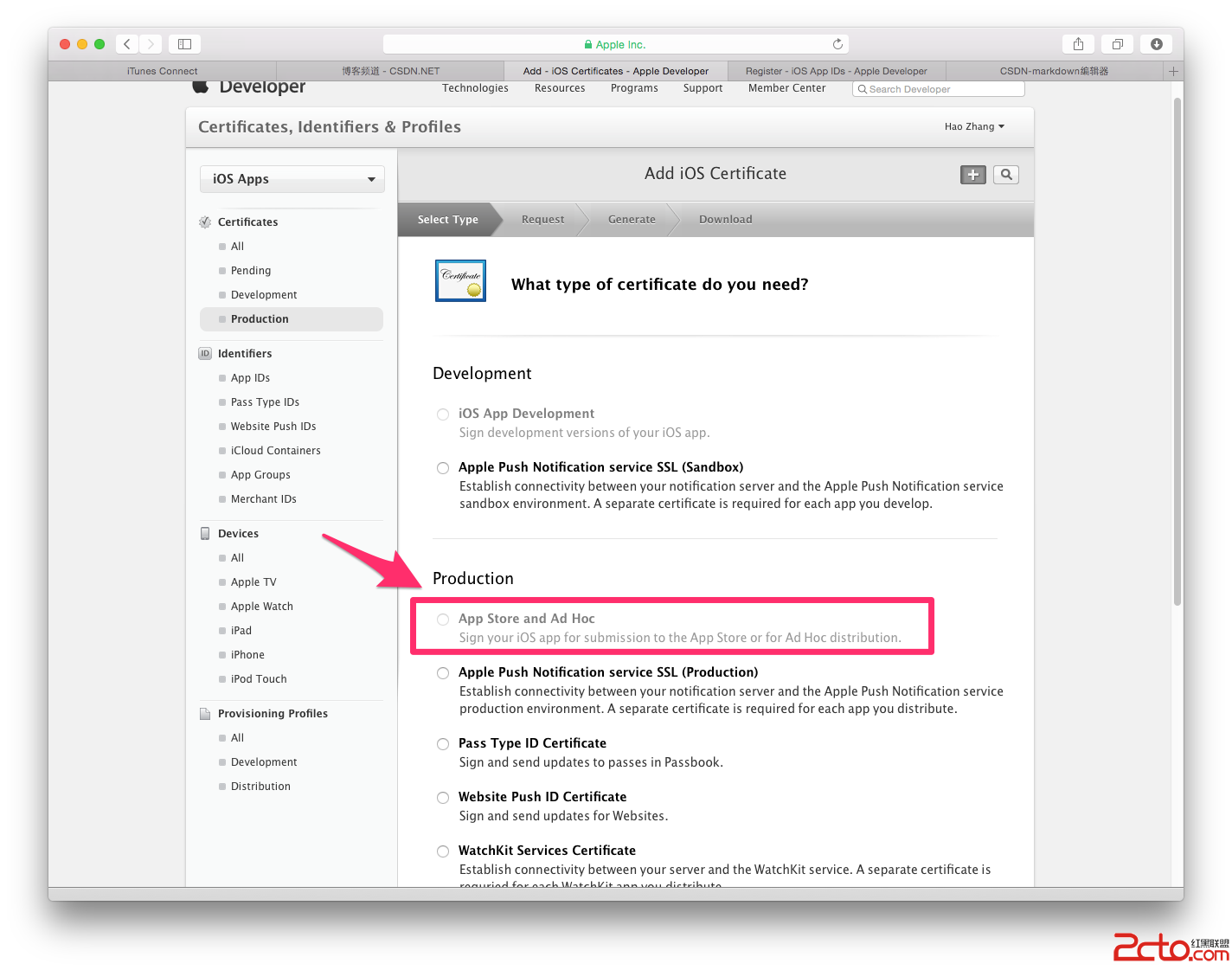Select Apple Push Notification SSL (Sandbox) option

pyautogui.click(x=443, y=468)
